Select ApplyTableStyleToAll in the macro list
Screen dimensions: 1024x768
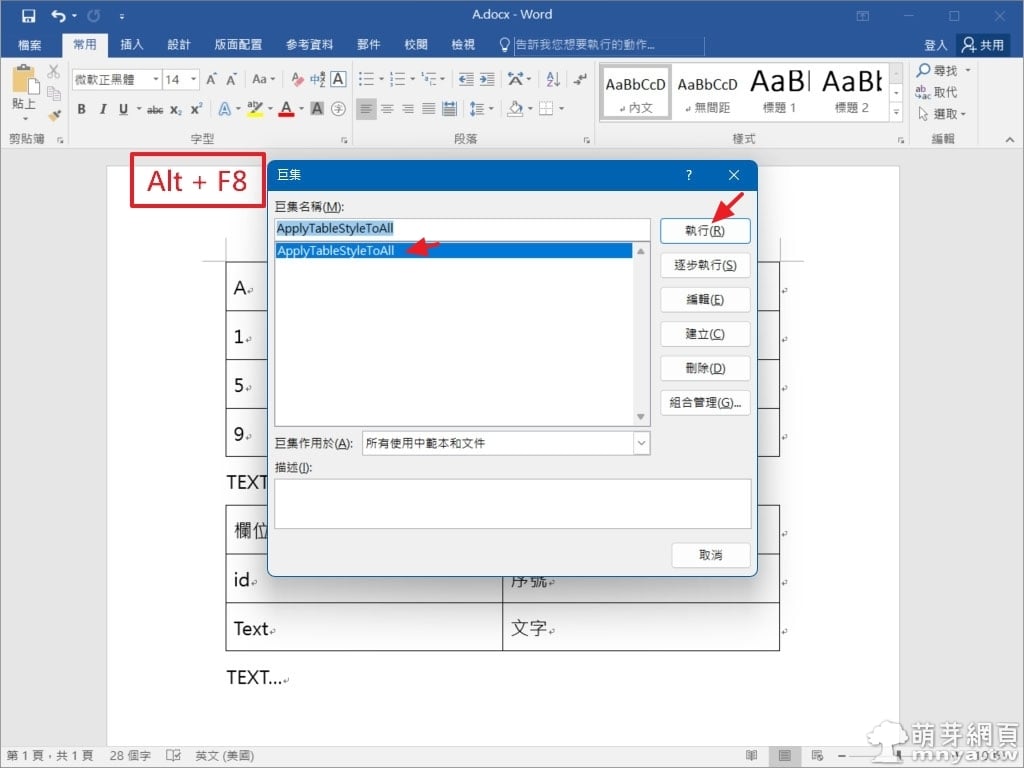pyautogui.click(x=336, y=251)
